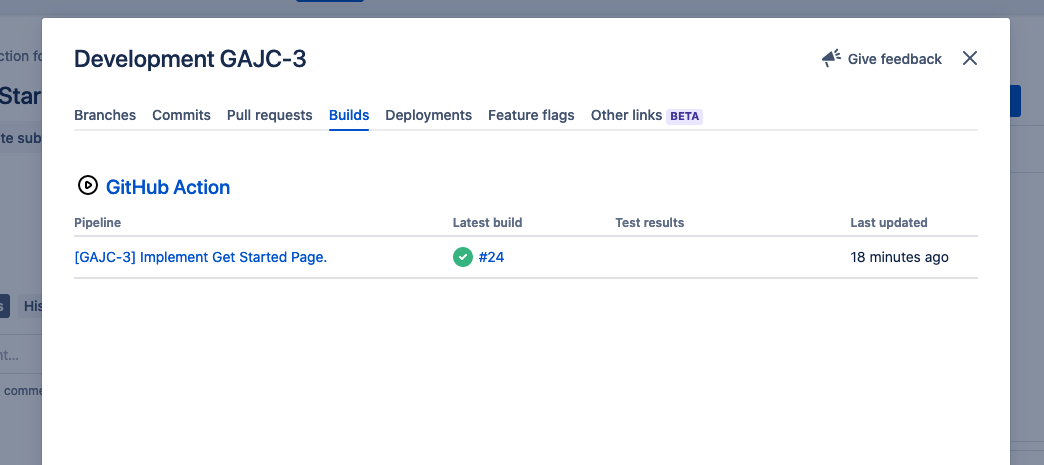
Task: Click the Give feedback button
Action: tap(882, 59)
